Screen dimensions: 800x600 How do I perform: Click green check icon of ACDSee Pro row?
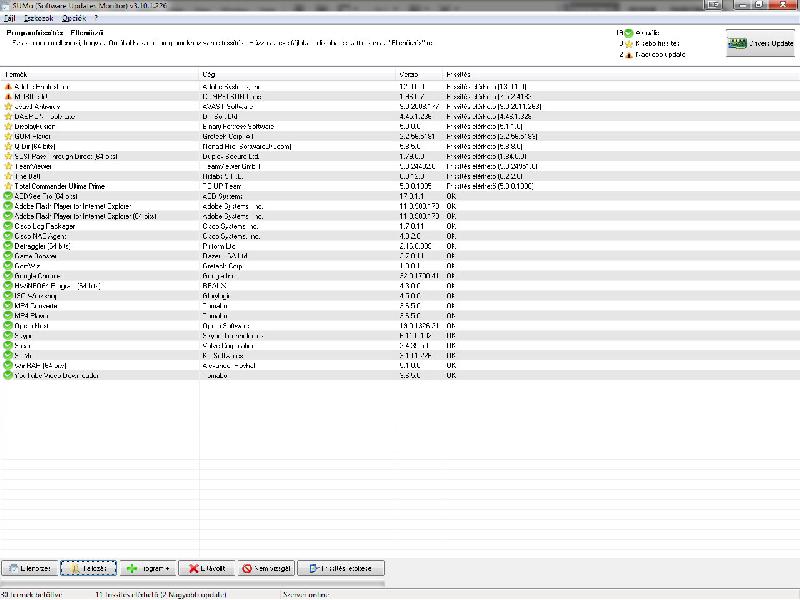(x=8, y=196)
